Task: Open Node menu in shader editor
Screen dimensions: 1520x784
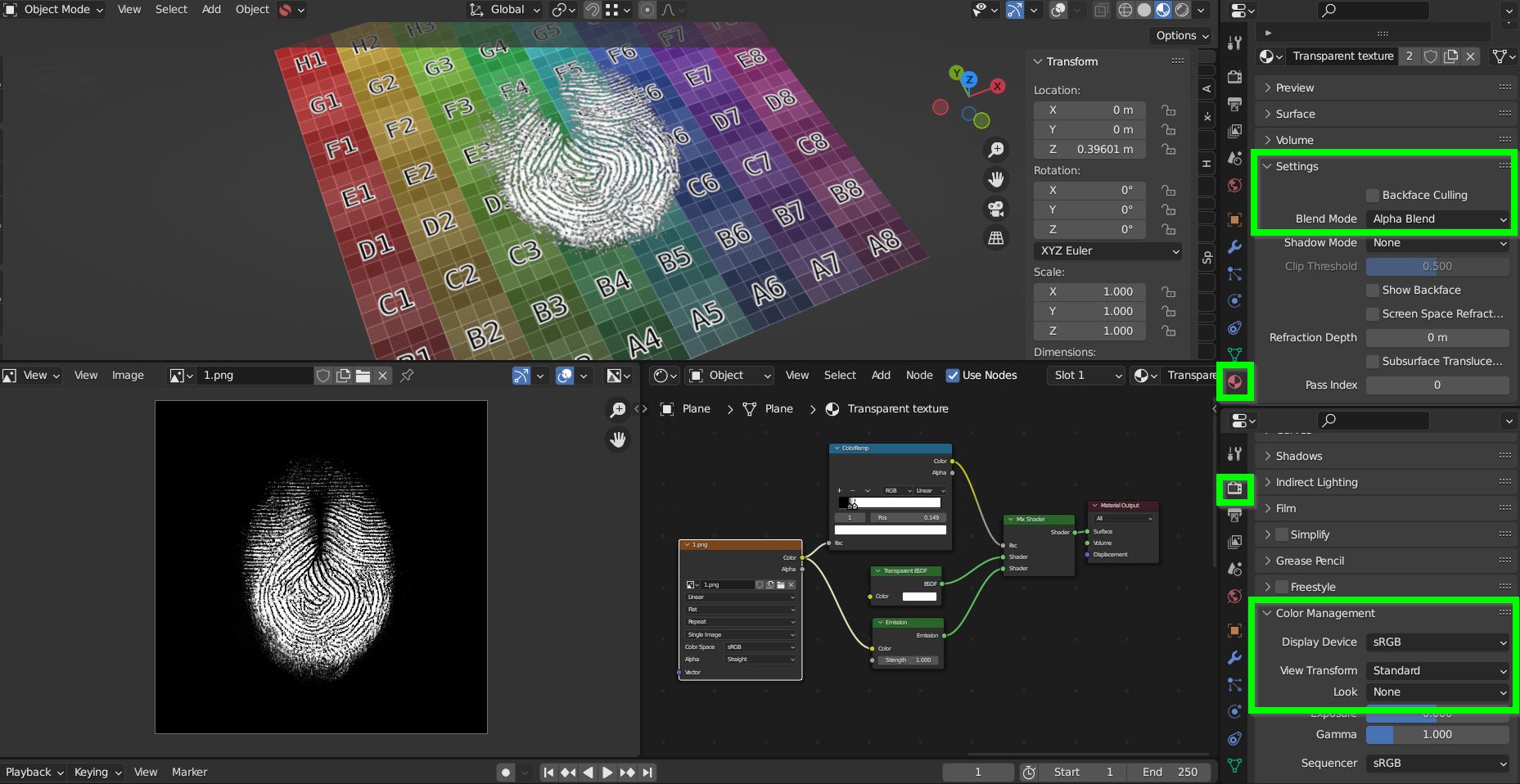Action: coord(919,376)
